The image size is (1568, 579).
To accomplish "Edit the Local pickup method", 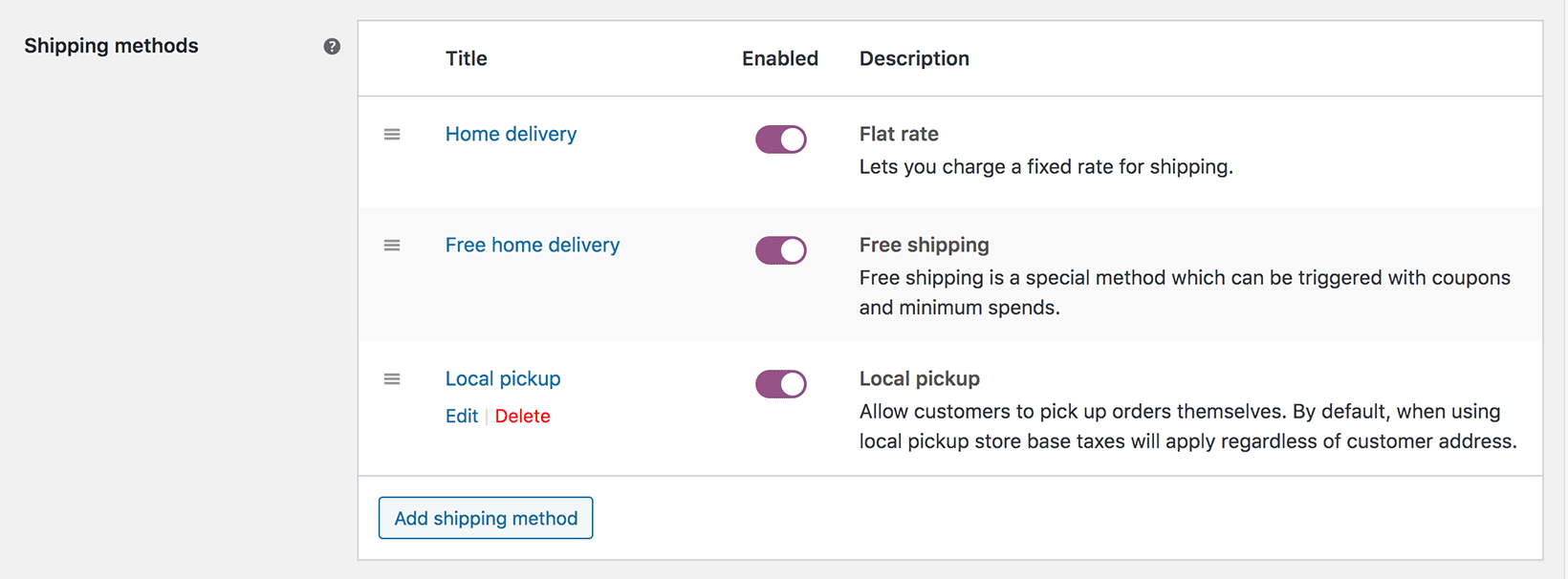I will click(x=462, y=416).
